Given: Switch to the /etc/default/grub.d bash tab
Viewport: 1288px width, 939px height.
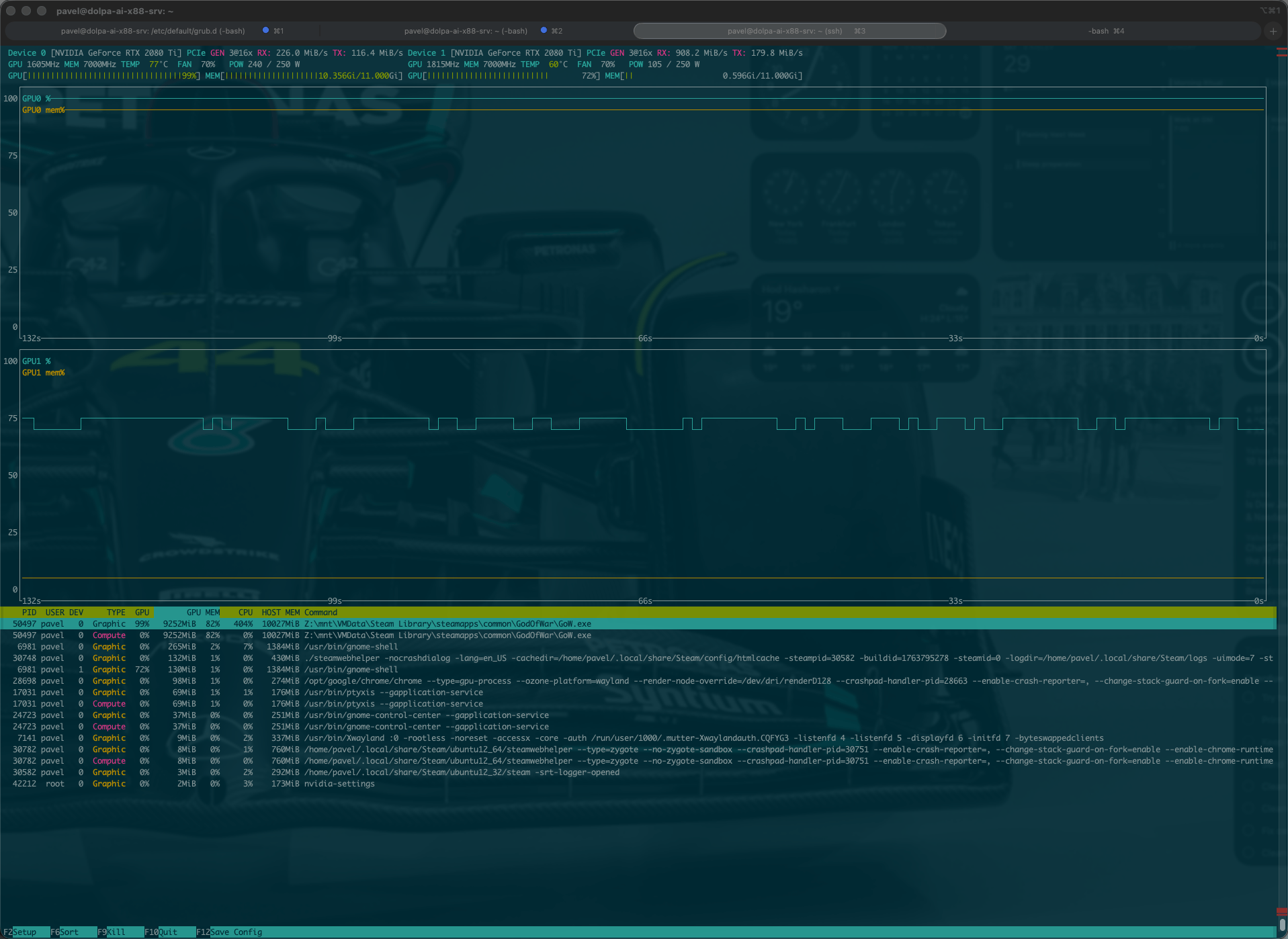Looking at the screenshot, I should [x=153, y=31].
